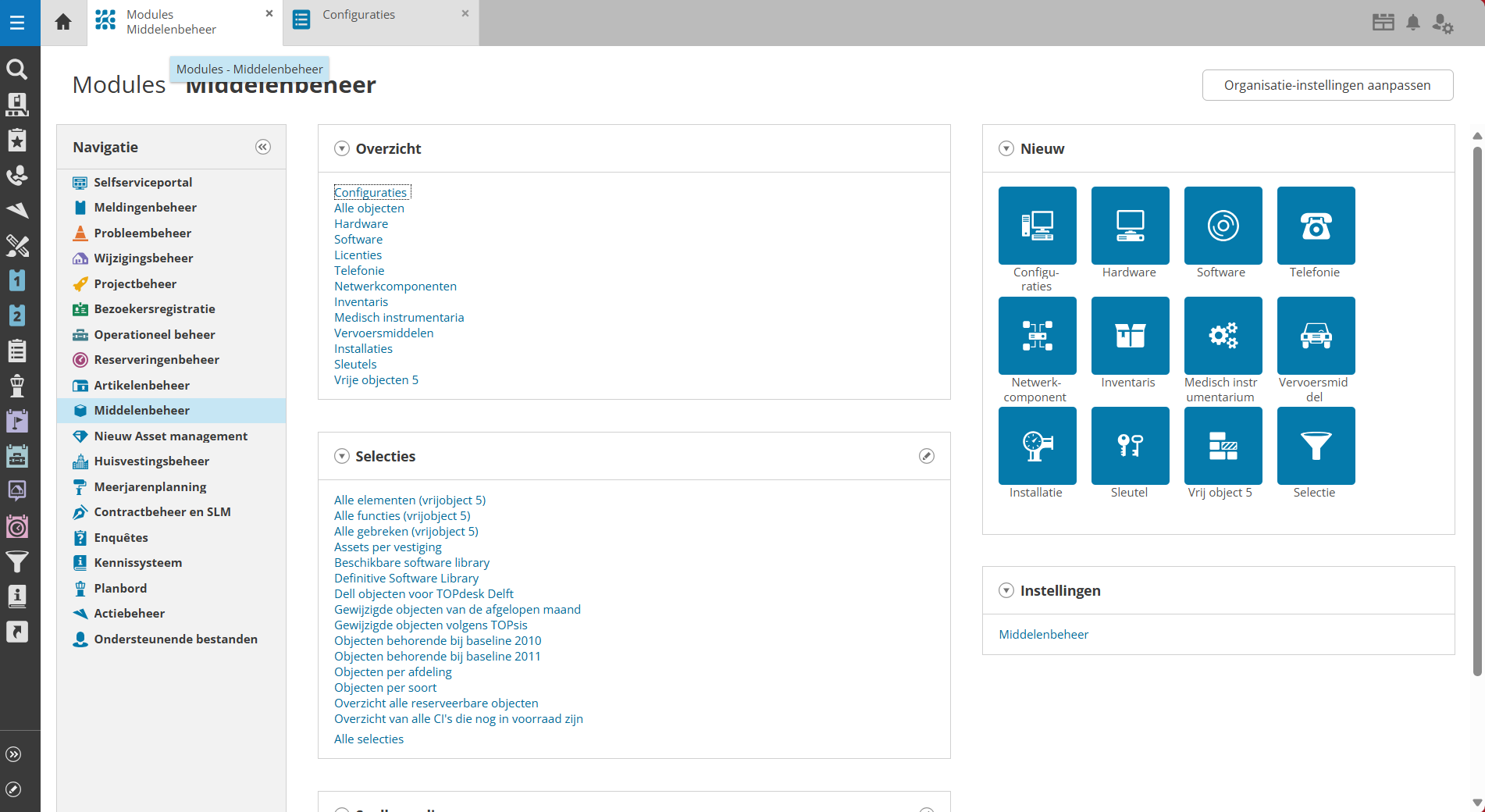Collapse the Nieuw section
1485x812 pixels.
[1006, 148]
